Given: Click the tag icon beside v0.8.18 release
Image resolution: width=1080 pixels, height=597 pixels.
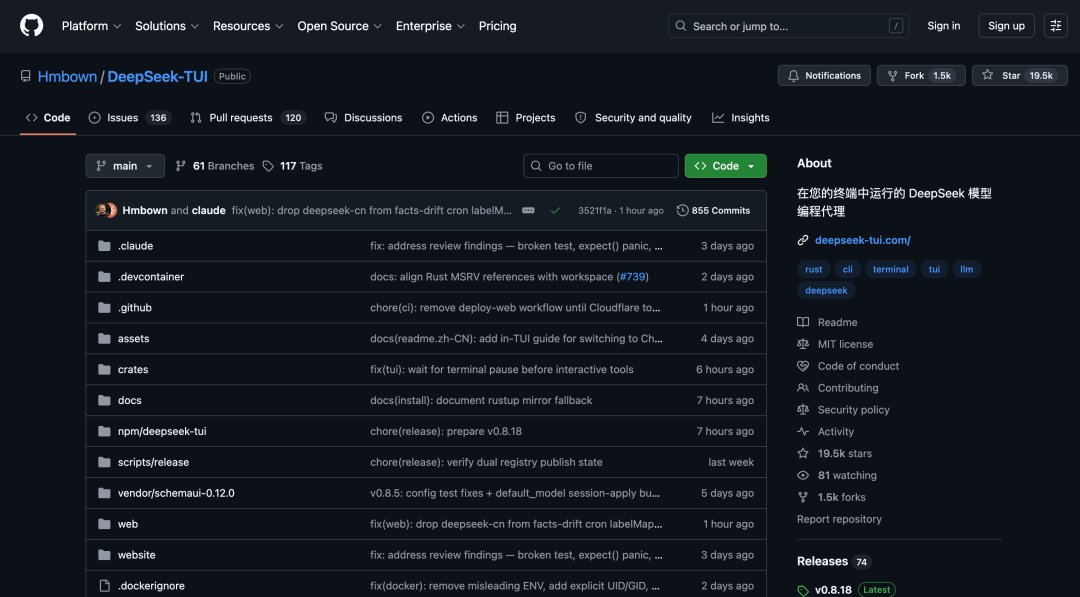Looking at the screenshot, I should [x=802, y=590].
